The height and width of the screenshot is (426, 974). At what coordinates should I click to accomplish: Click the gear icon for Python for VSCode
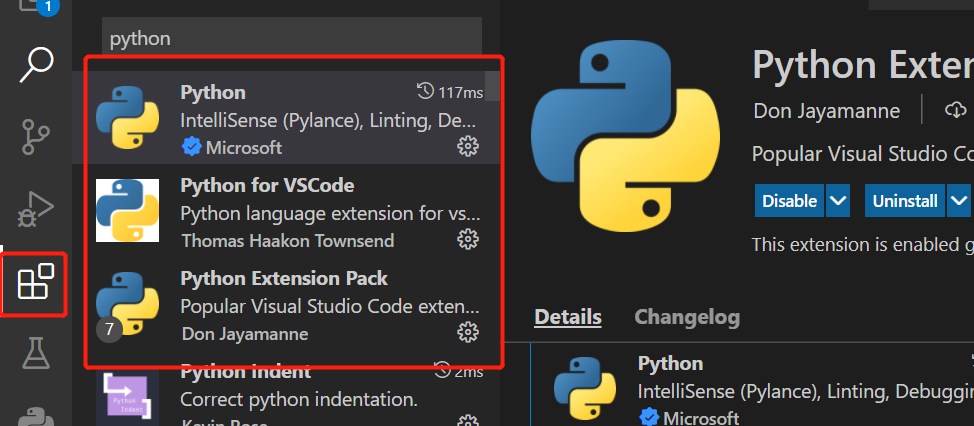pos(468,239)
